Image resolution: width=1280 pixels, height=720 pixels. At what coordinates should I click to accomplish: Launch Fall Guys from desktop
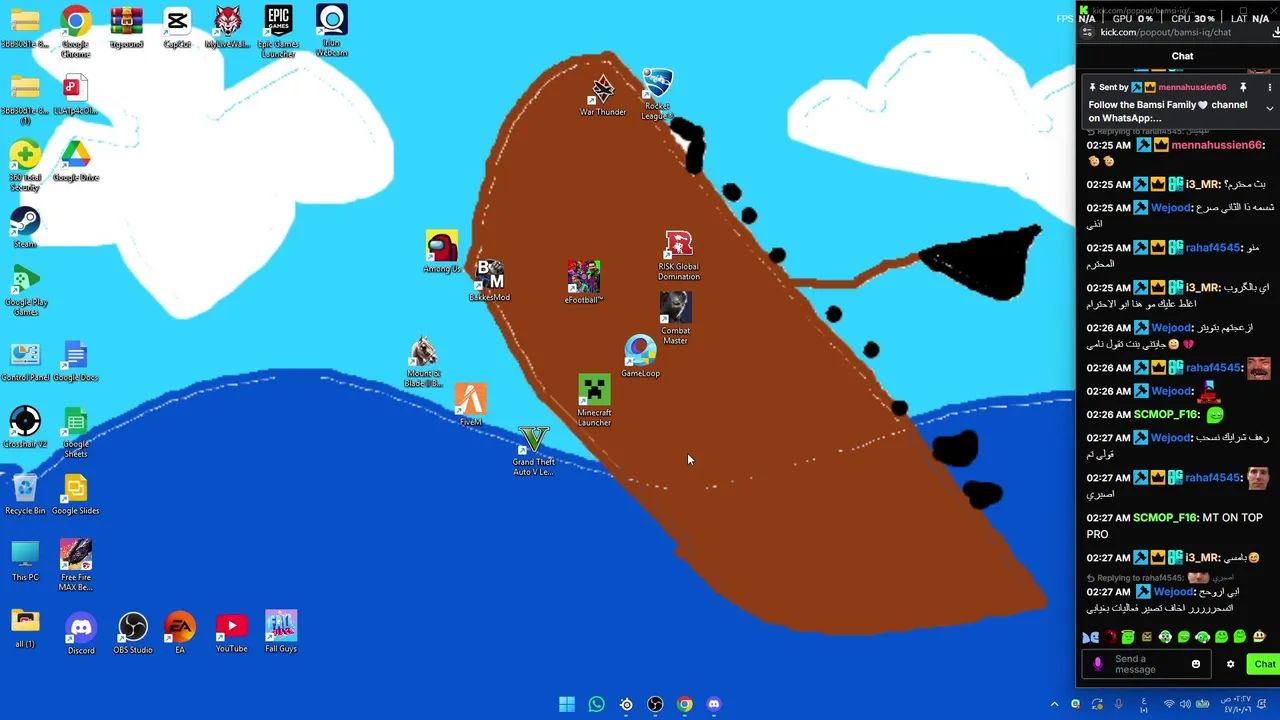click(281, 632)
